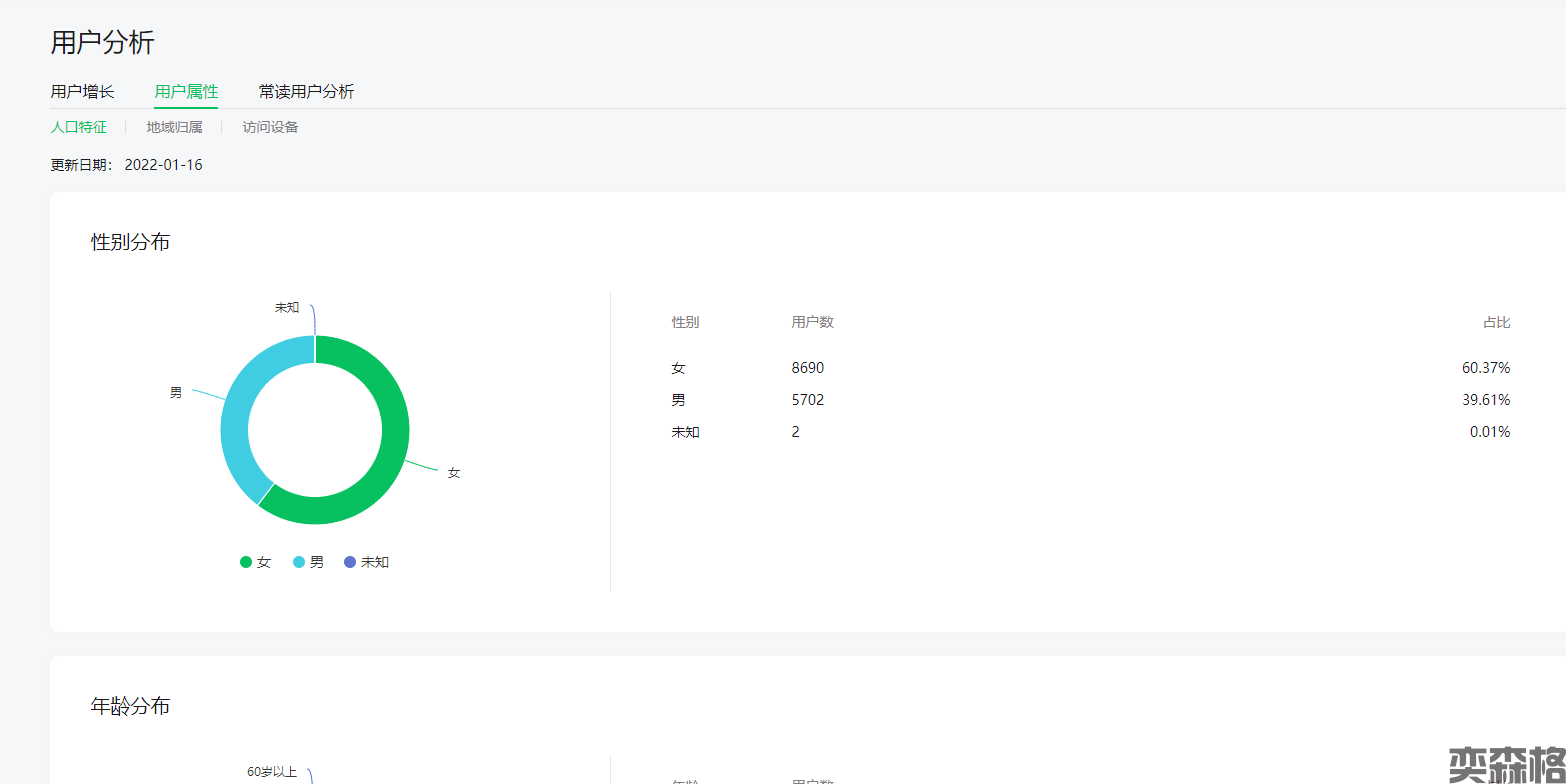Go to the 访问设备 sub-tab

tap(270, 127)
